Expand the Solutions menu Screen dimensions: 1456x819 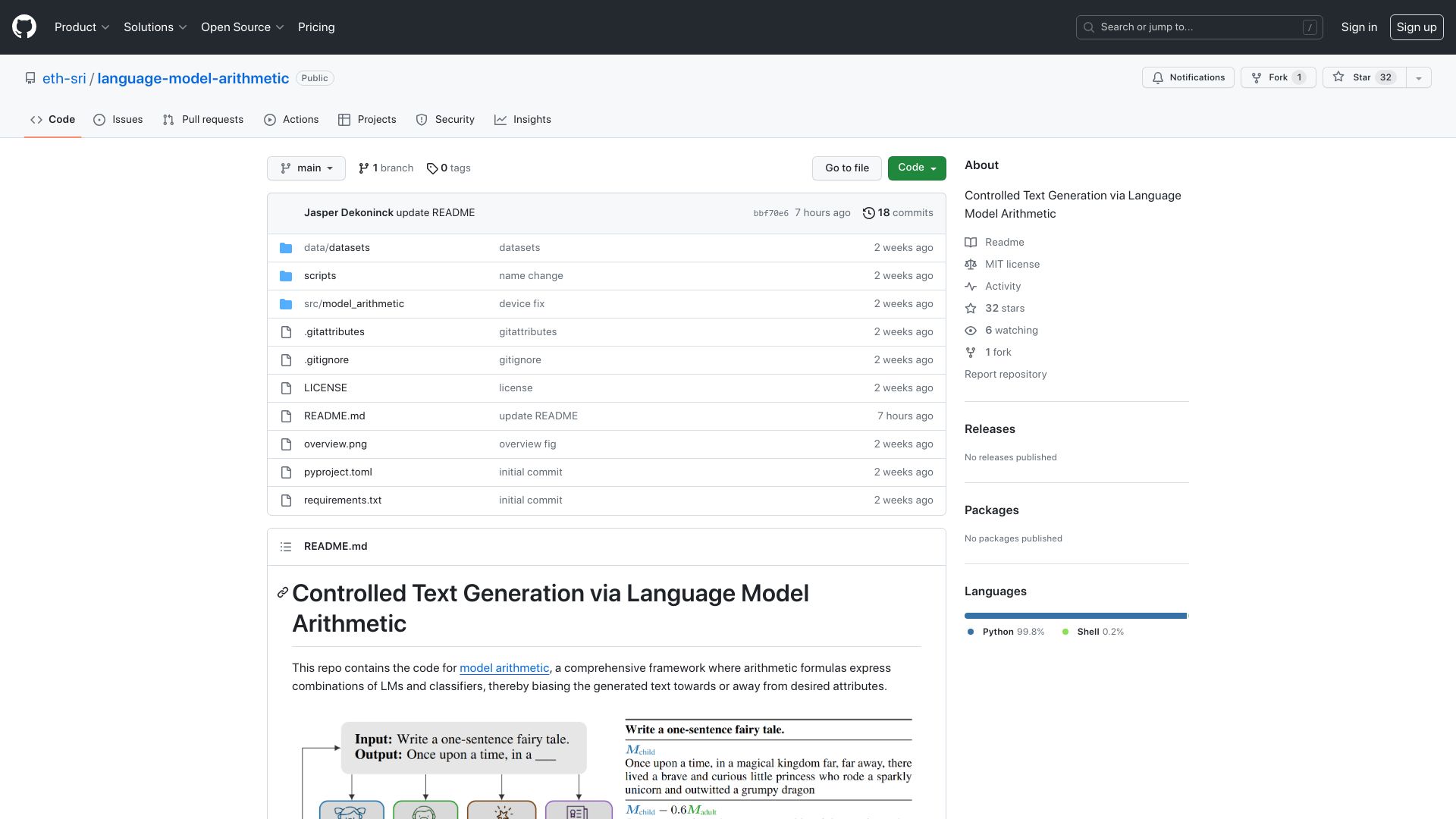[155, 27]
